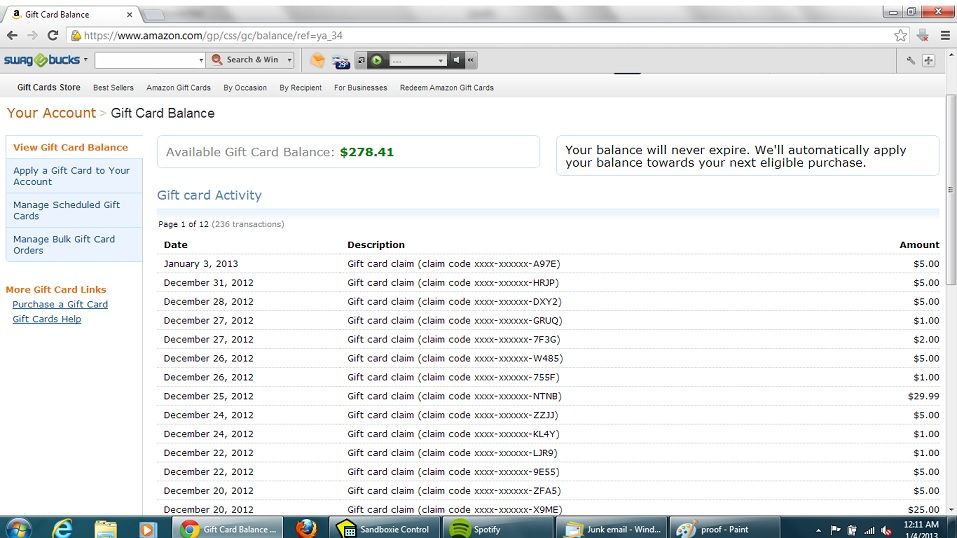The height and width of the screenshot is (538, 957).
Task: Open the Chrome menu icon
Action: [945, 35]
